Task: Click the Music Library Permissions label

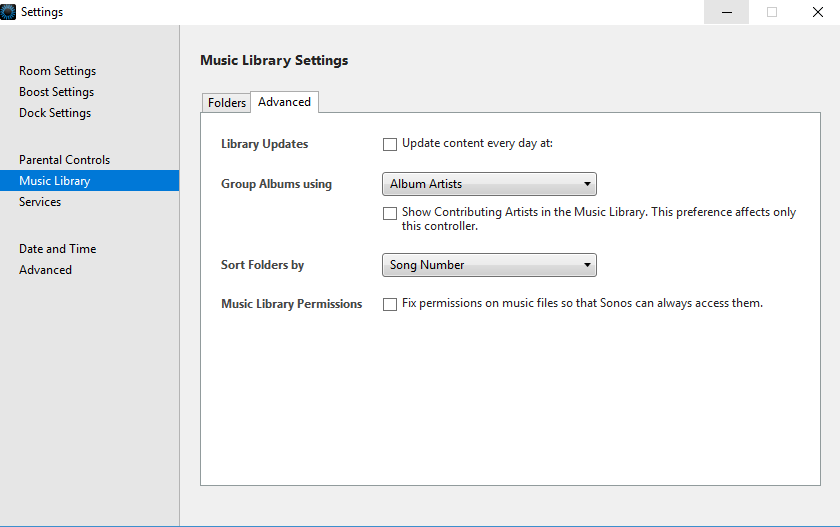Action: pyautogui.click(x=291, y=304)
